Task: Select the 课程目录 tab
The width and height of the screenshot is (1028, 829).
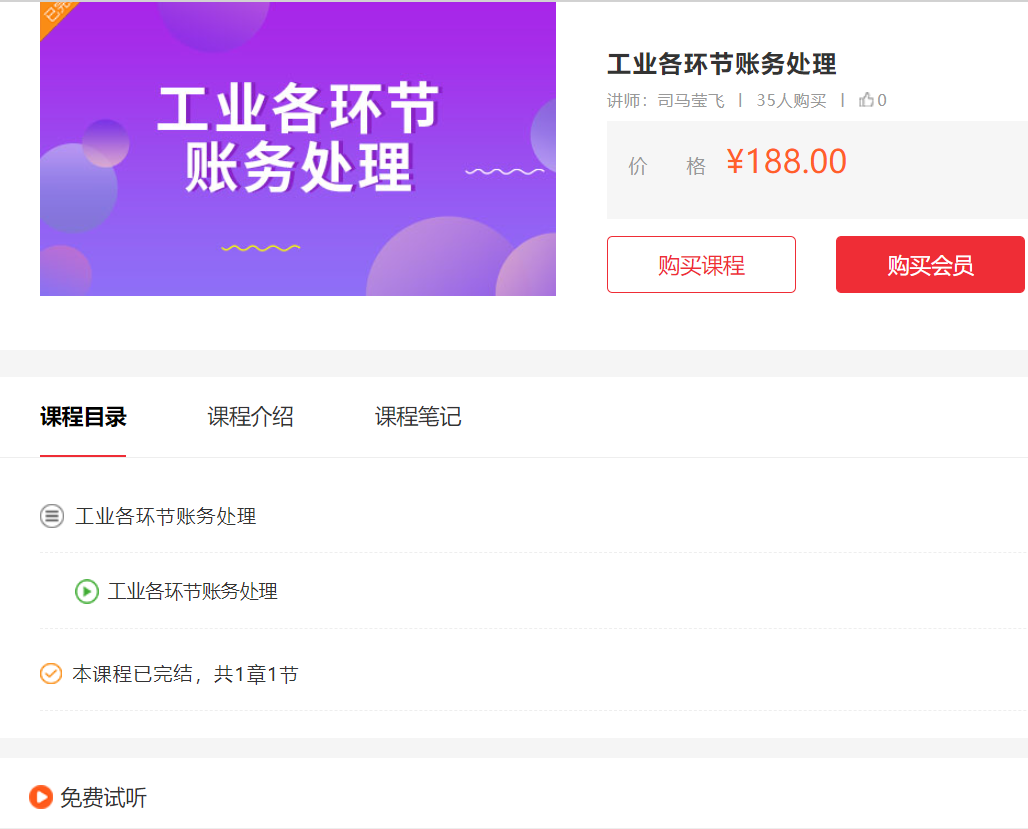Action: coord(82,417)
